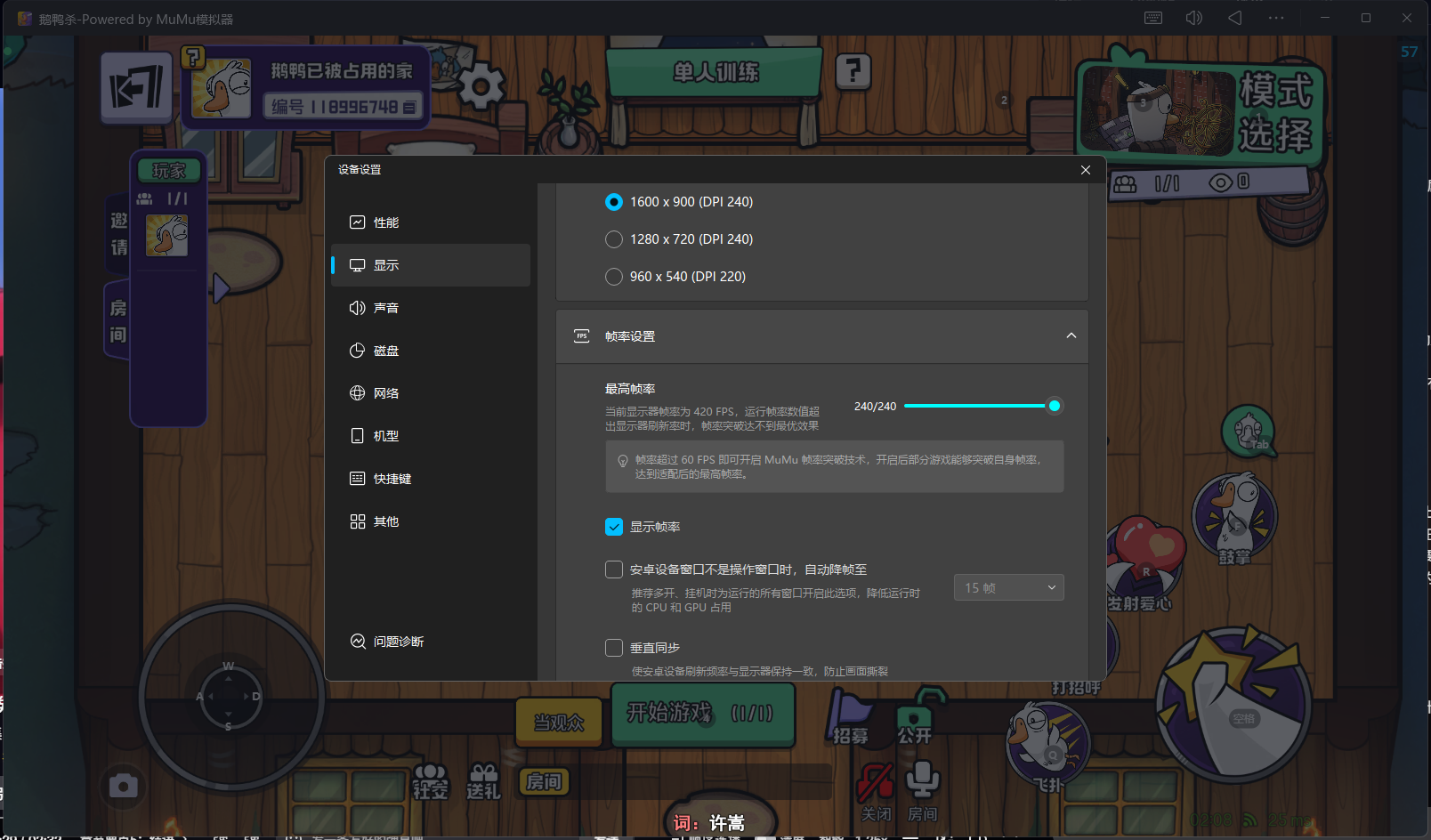Click the 房间 side tab in player list

(x=117, y=321)
